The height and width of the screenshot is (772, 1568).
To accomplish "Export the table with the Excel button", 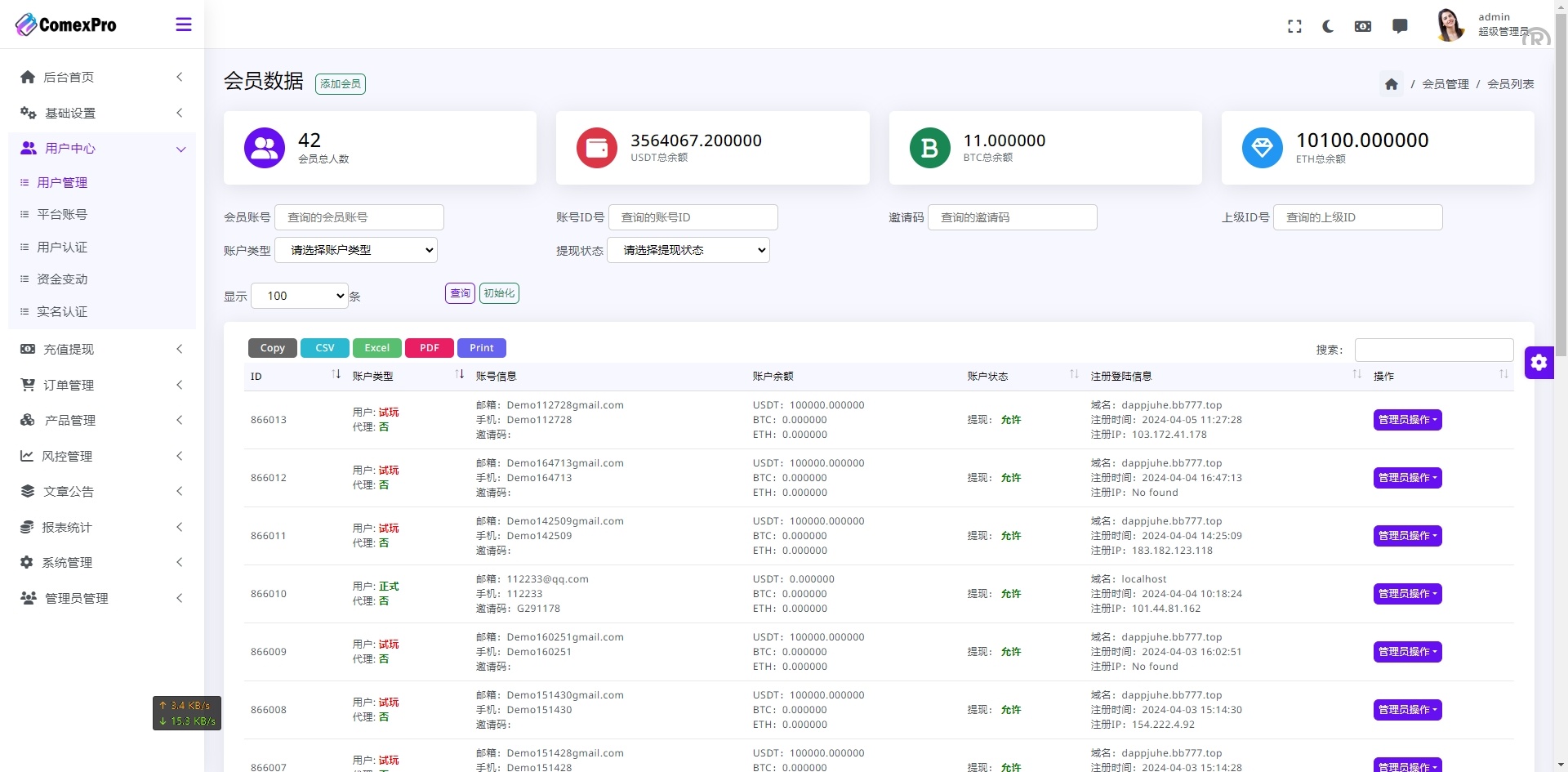I will click(376, 347).
